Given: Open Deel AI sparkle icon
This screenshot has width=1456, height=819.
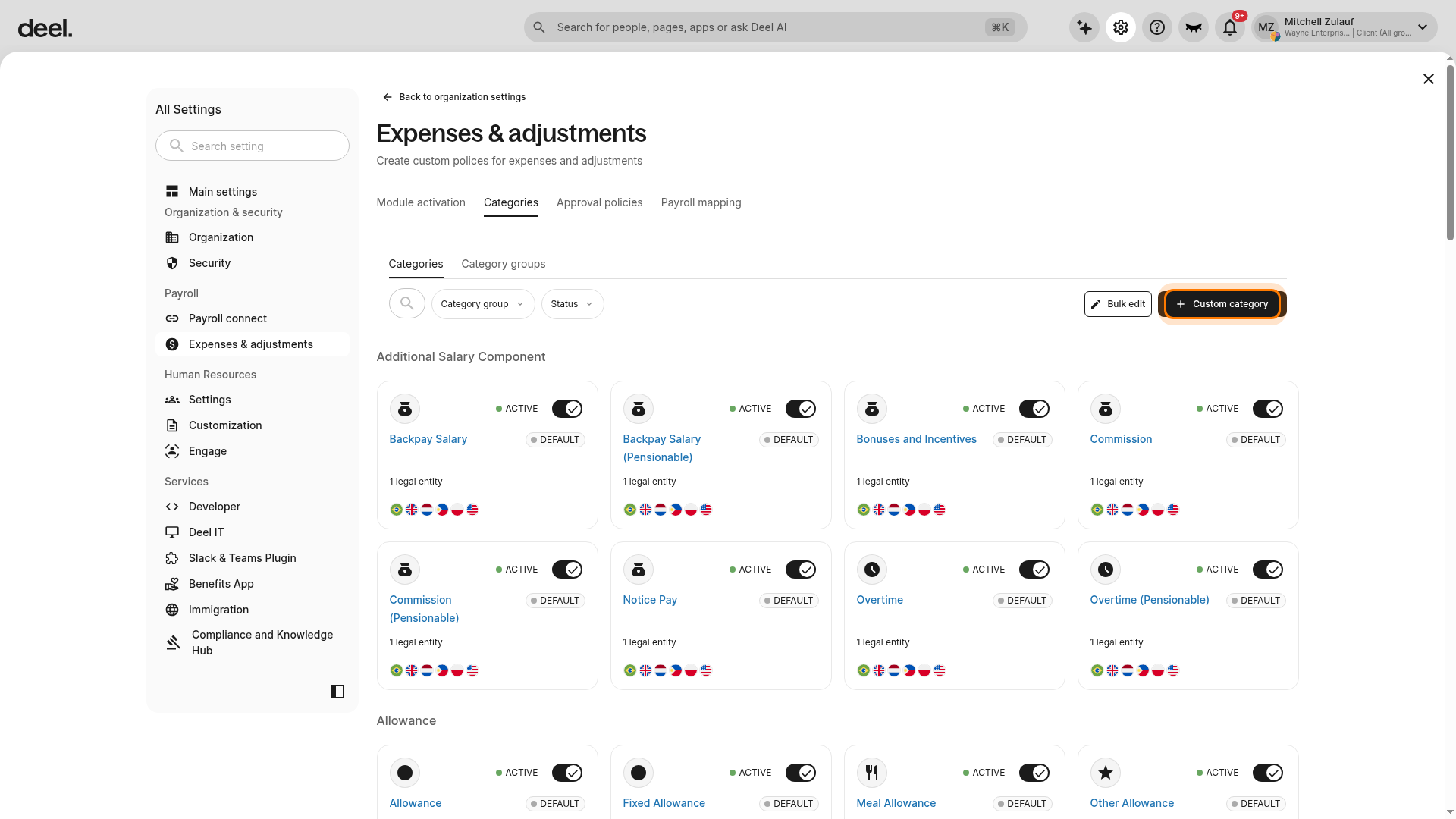Looking at the screenshot, I should [x=1084, y=27].
